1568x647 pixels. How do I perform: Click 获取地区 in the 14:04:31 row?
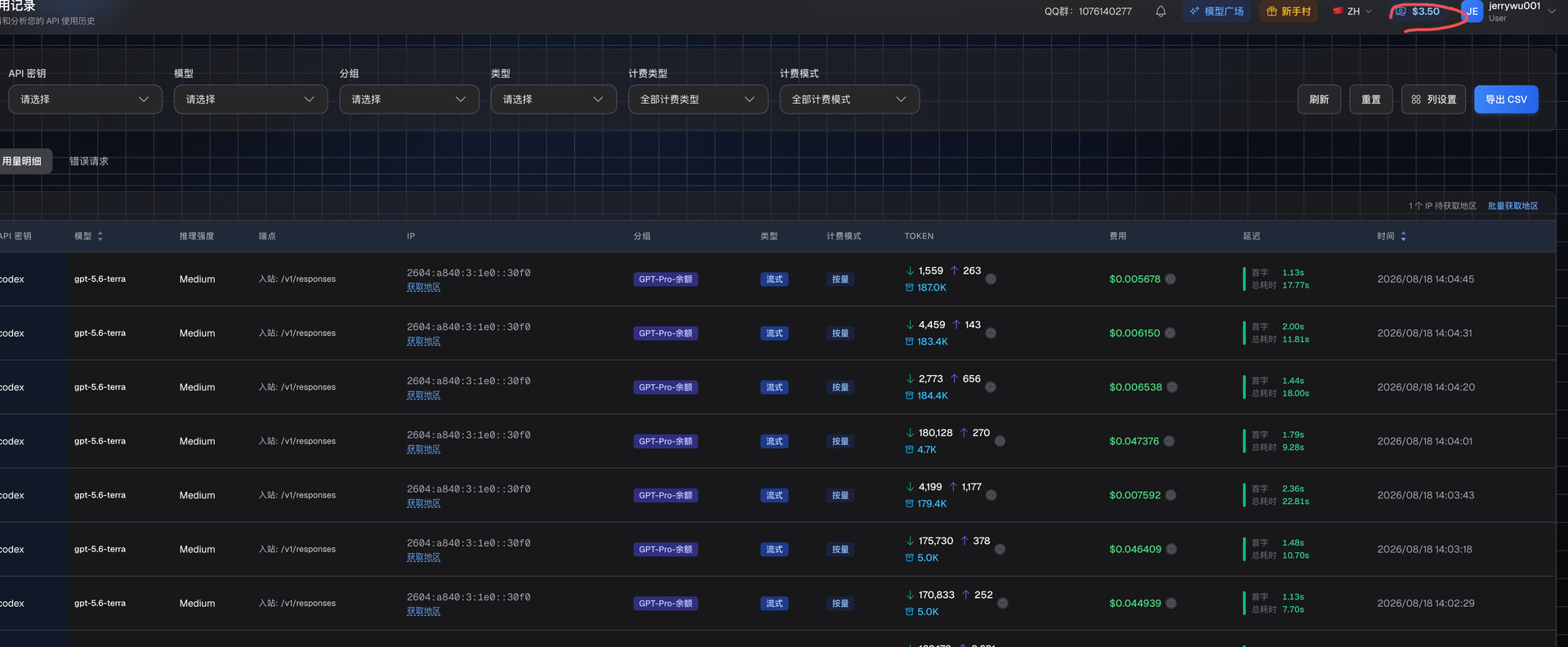pyautogui.click(x=424, y=341)
